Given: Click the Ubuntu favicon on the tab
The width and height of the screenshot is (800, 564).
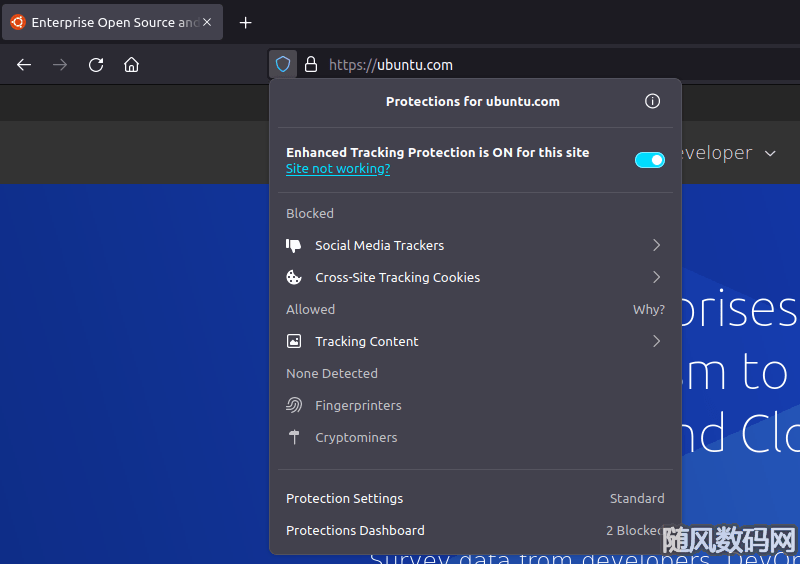Looking at the screenshot, I should click(18, 22).
